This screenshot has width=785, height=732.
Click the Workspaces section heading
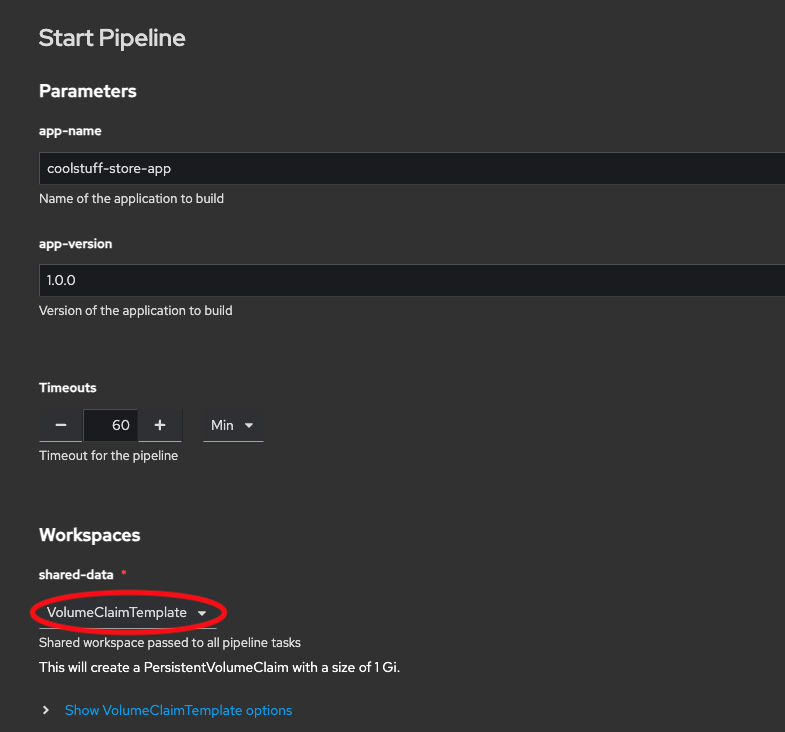click(x=90, y=535)
